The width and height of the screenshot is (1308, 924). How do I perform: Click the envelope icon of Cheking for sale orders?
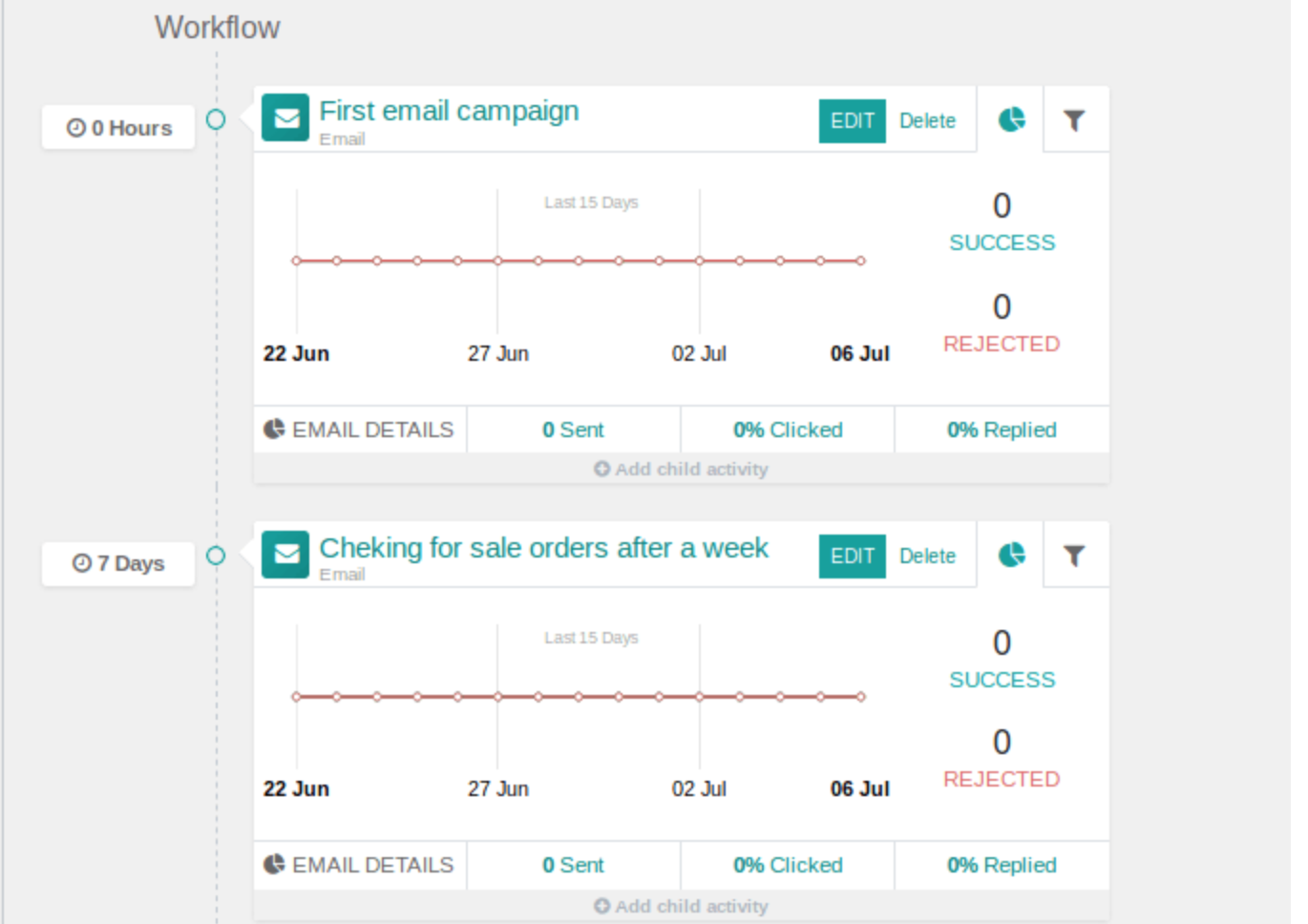pos(285,555)
